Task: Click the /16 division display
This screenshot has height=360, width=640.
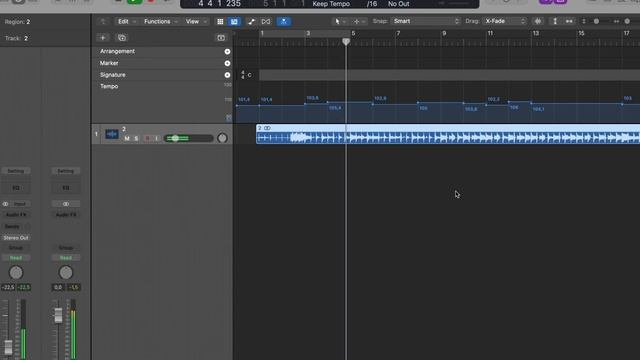Action: coord(372,4)
